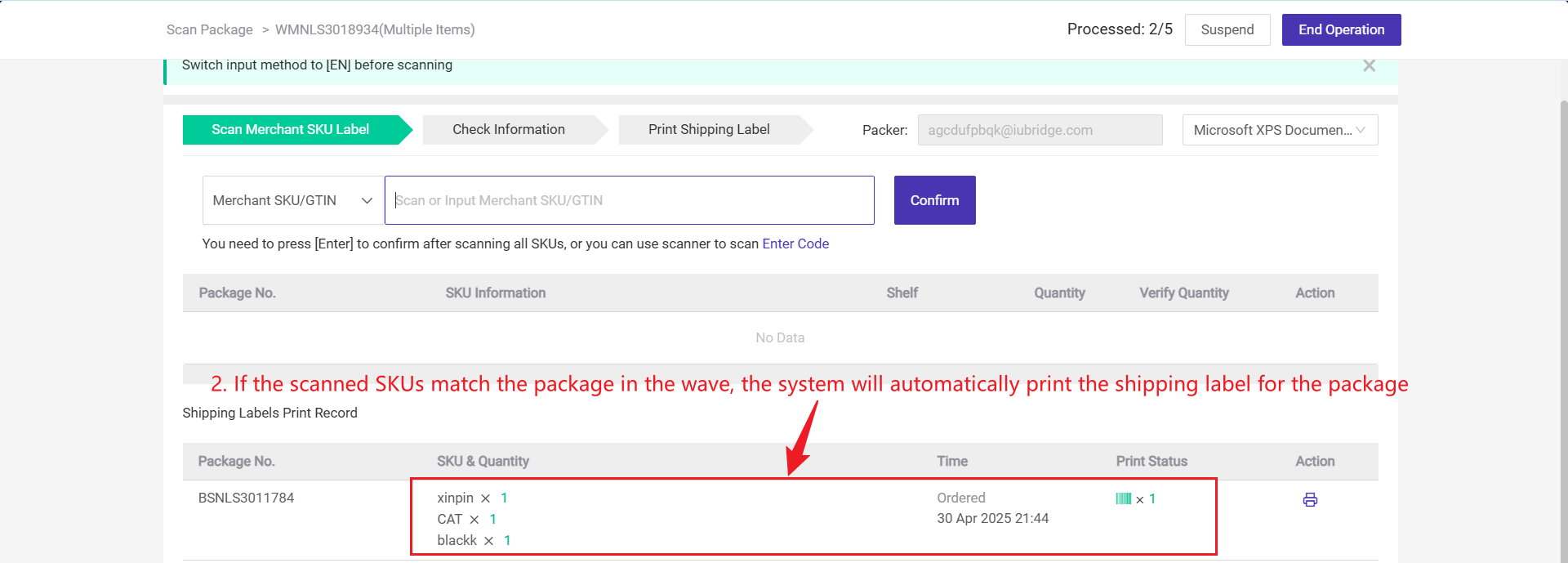
Task: Click the Packer email field
Action: (x=1039, y=130)
